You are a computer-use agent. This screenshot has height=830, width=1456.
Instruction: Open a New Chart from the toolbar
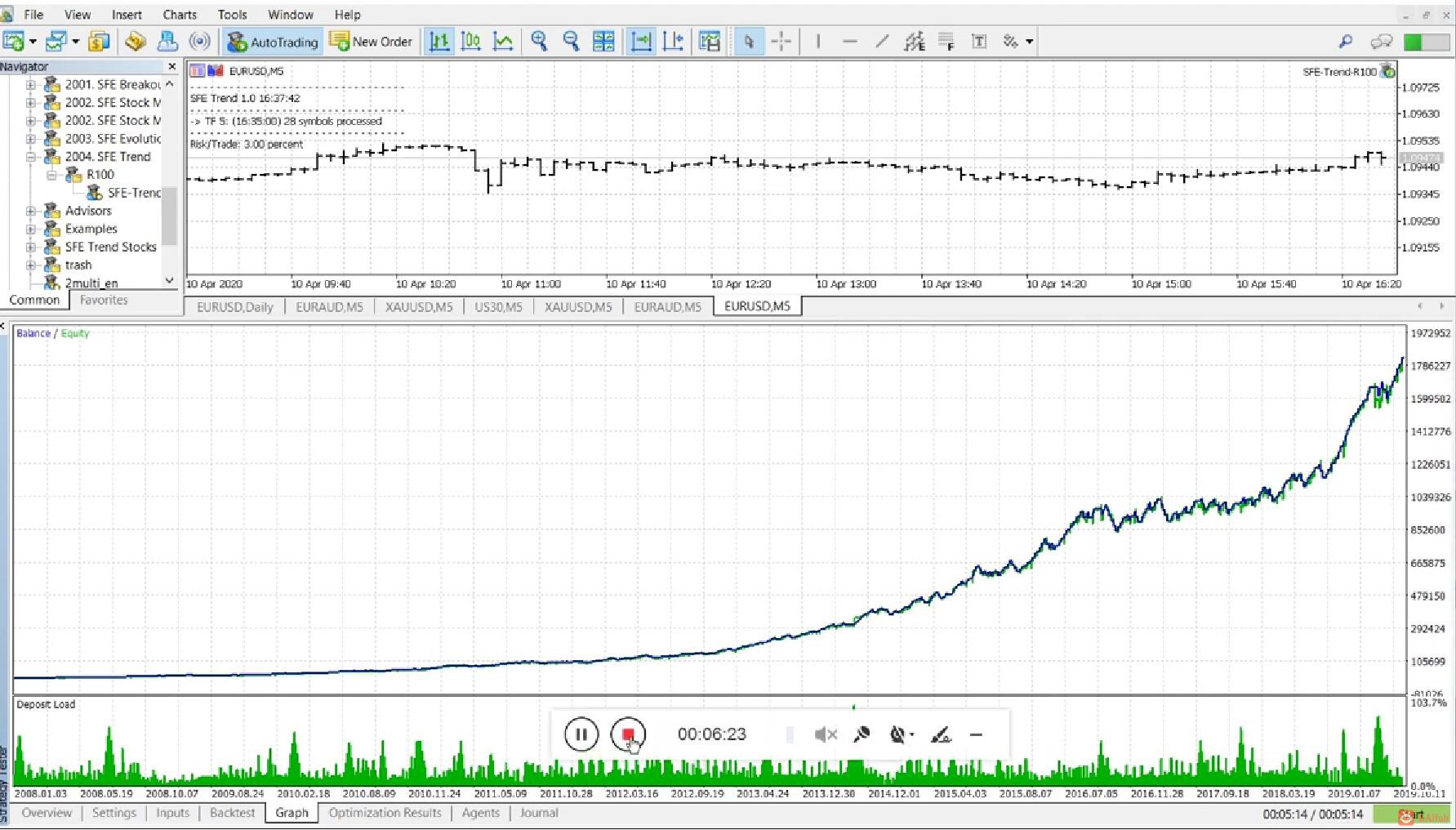click(x=14, y=41)
